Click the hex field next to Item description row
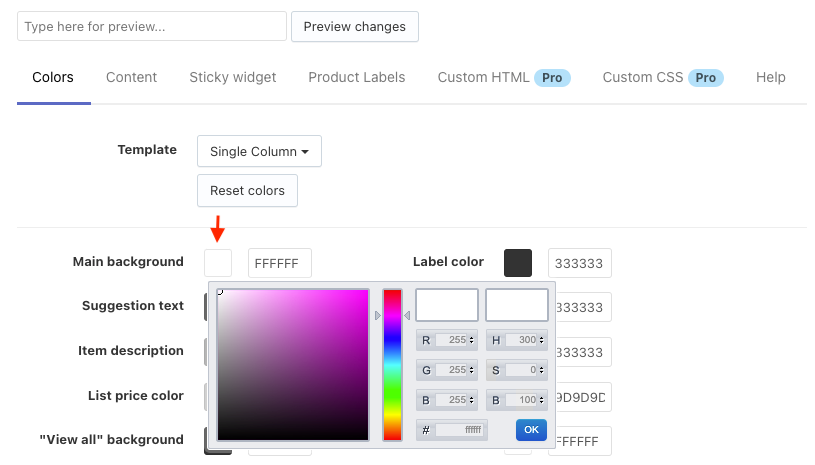The image size is (815, 465). tap(583, 352)
